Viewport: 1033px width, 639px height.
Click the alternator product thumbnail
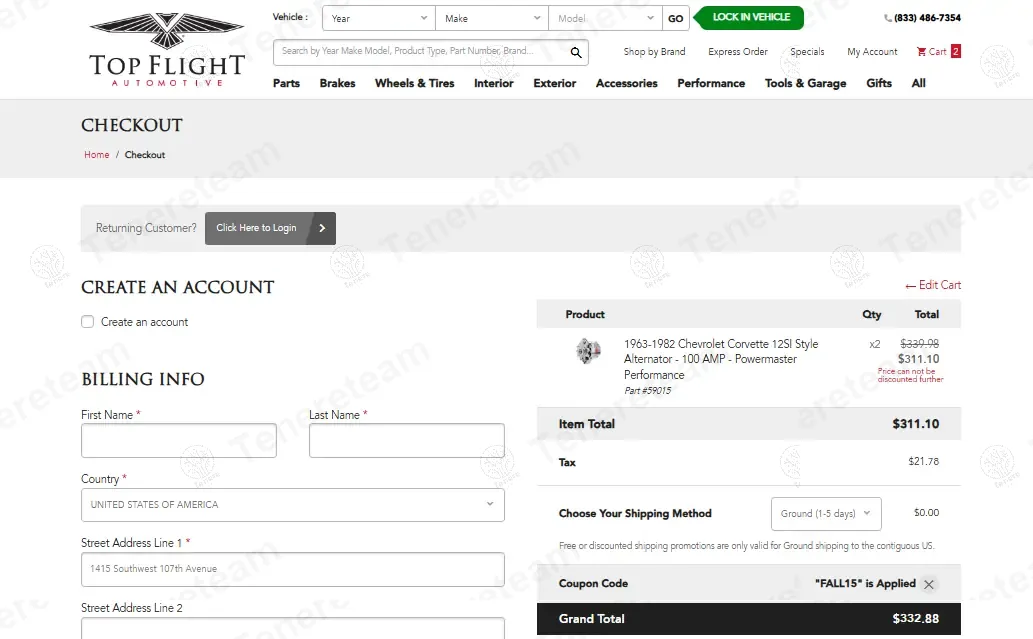click(x=588, y=351)
